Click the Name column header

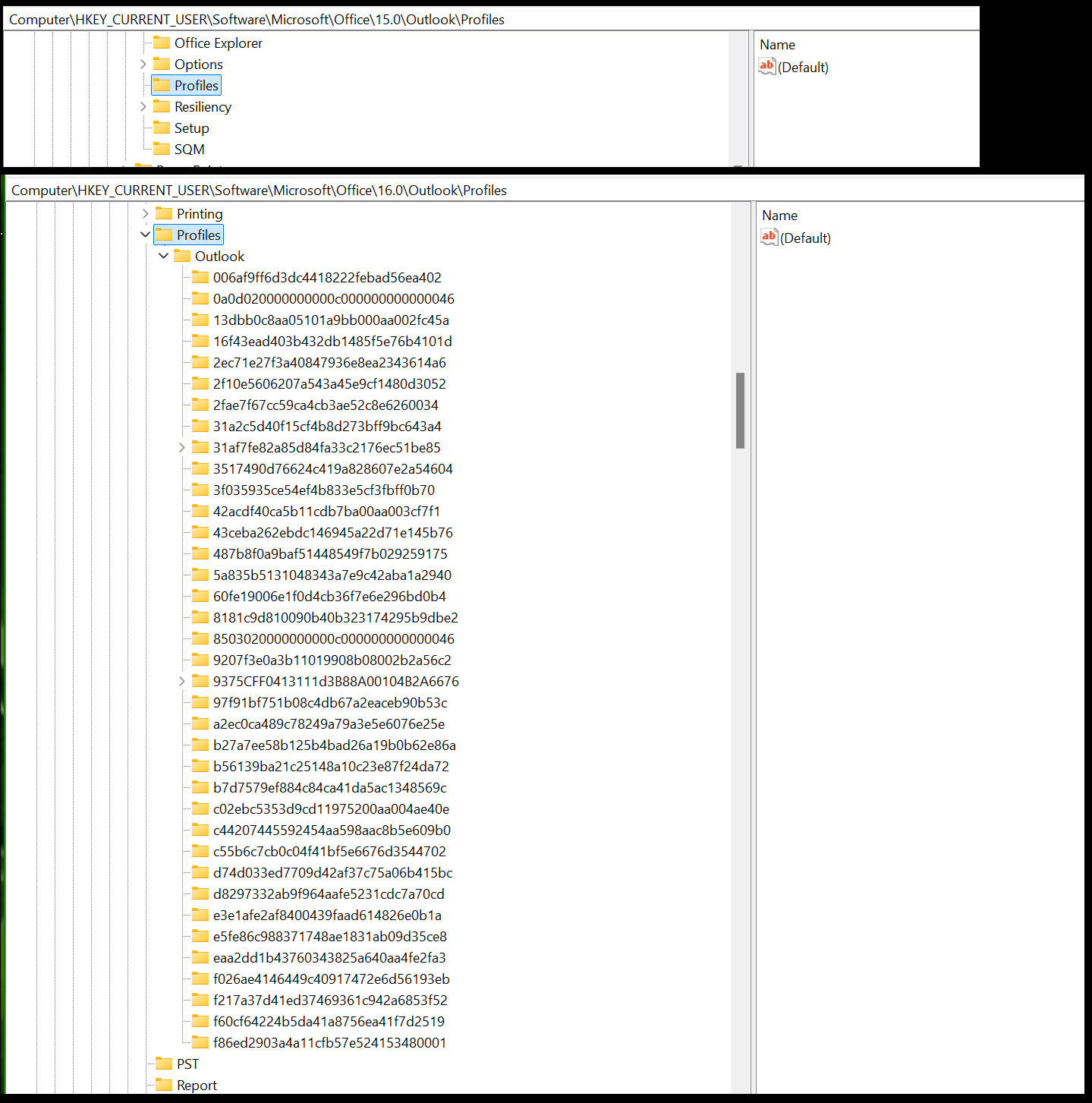coord(780,215)
